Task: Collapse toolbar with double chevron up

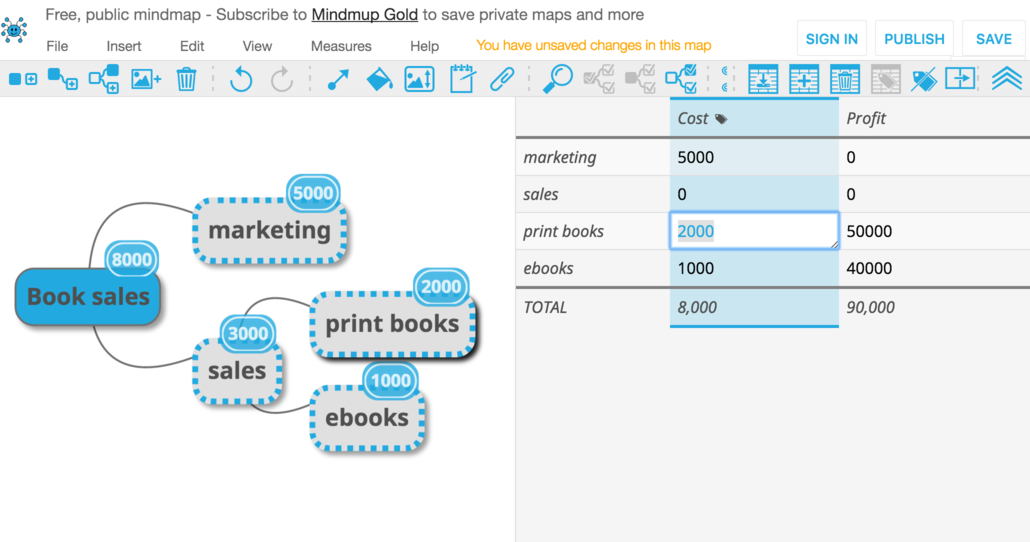Action: (1006, 79)
